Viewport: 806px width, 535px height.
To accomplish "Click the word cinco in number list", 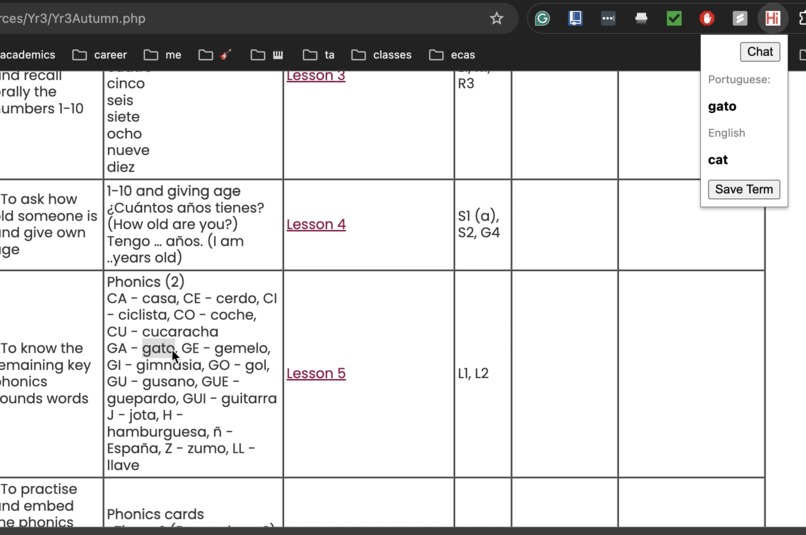I will (x=126, y=83).
